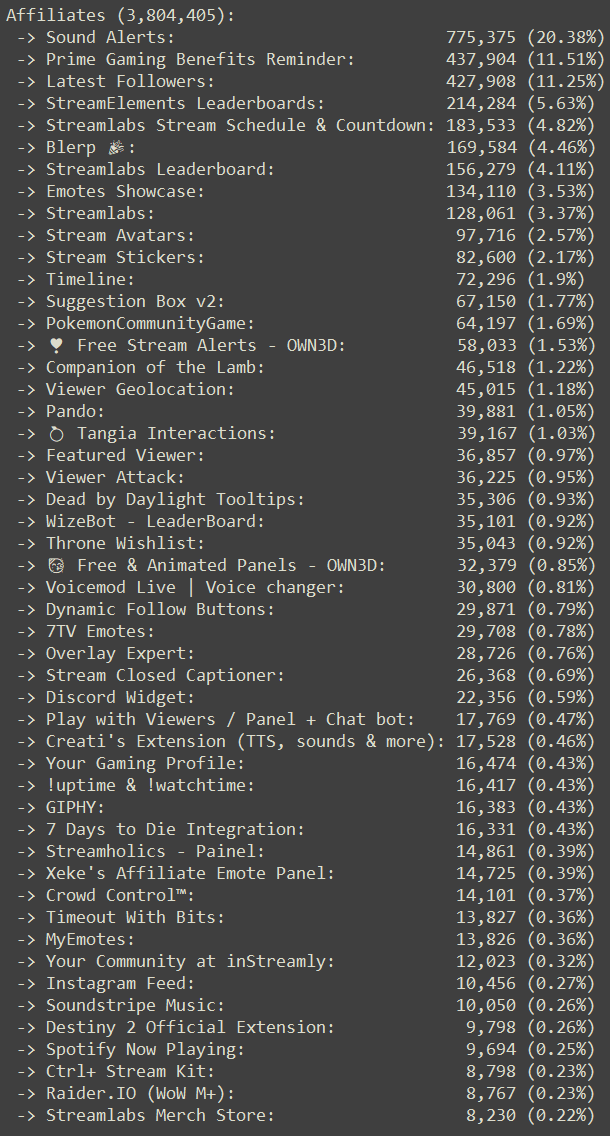Screen dimensions: 610x1136
Task: Select the Latest Followers entry
Action: click(130, 81)
